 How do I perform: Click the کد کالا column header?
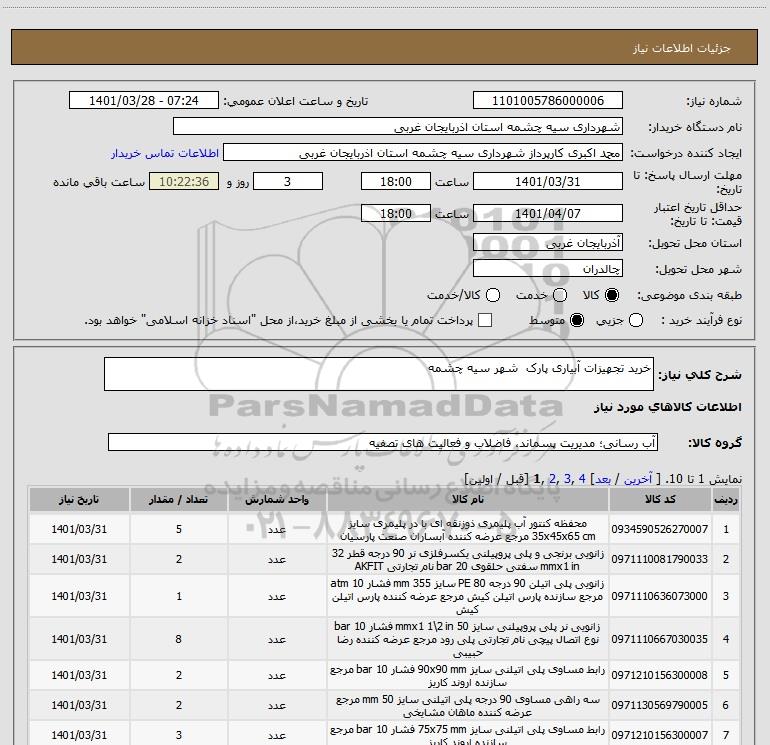coord(660,499)
